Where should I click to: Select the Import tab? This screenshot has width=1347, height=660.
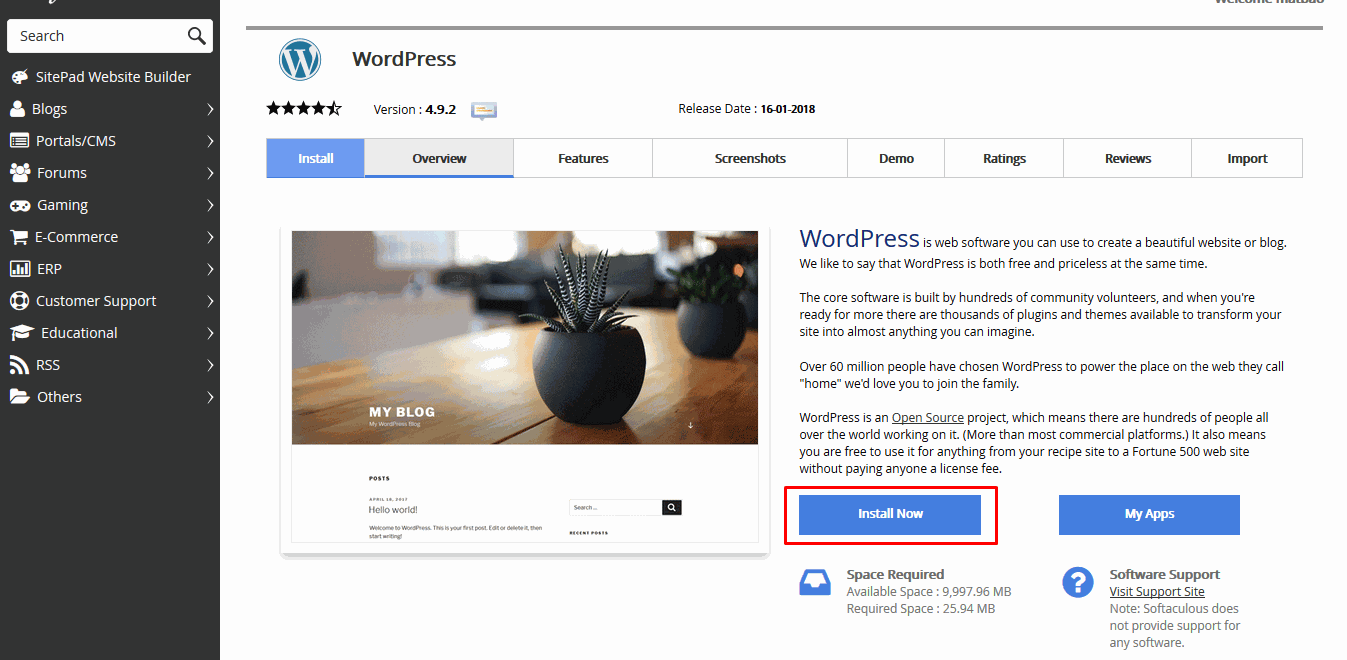pyautogui.click(x=1247, y=158)
